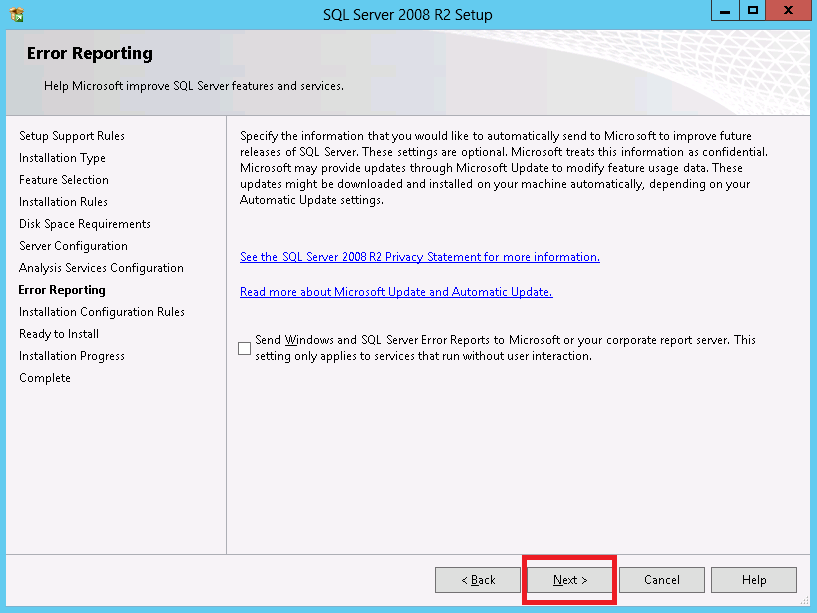
Task: Open the SQL Server 2008 R2 Privacy Statement link
Action: tap(419, 257)
